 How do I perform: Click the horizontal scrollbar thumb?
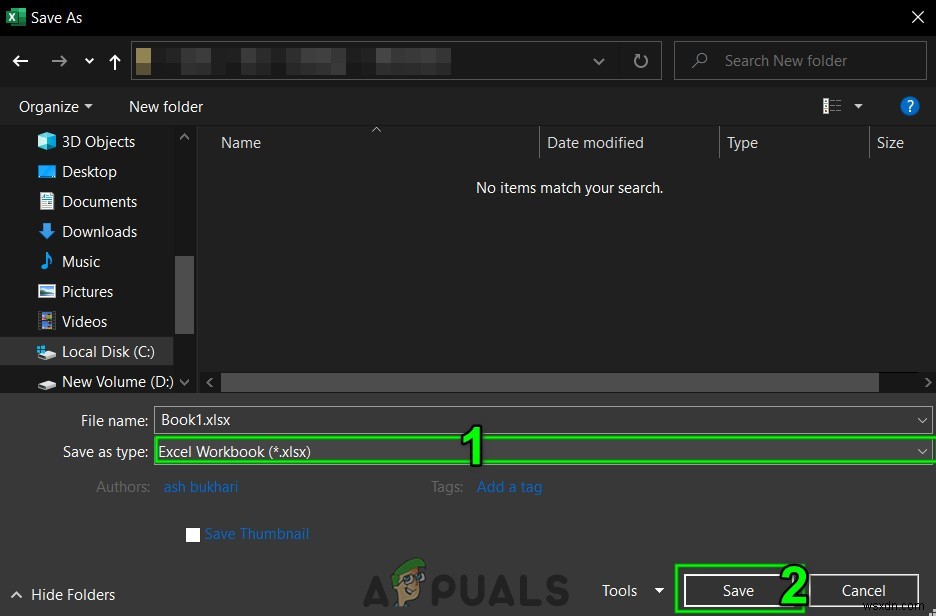[x=550, y=383]
